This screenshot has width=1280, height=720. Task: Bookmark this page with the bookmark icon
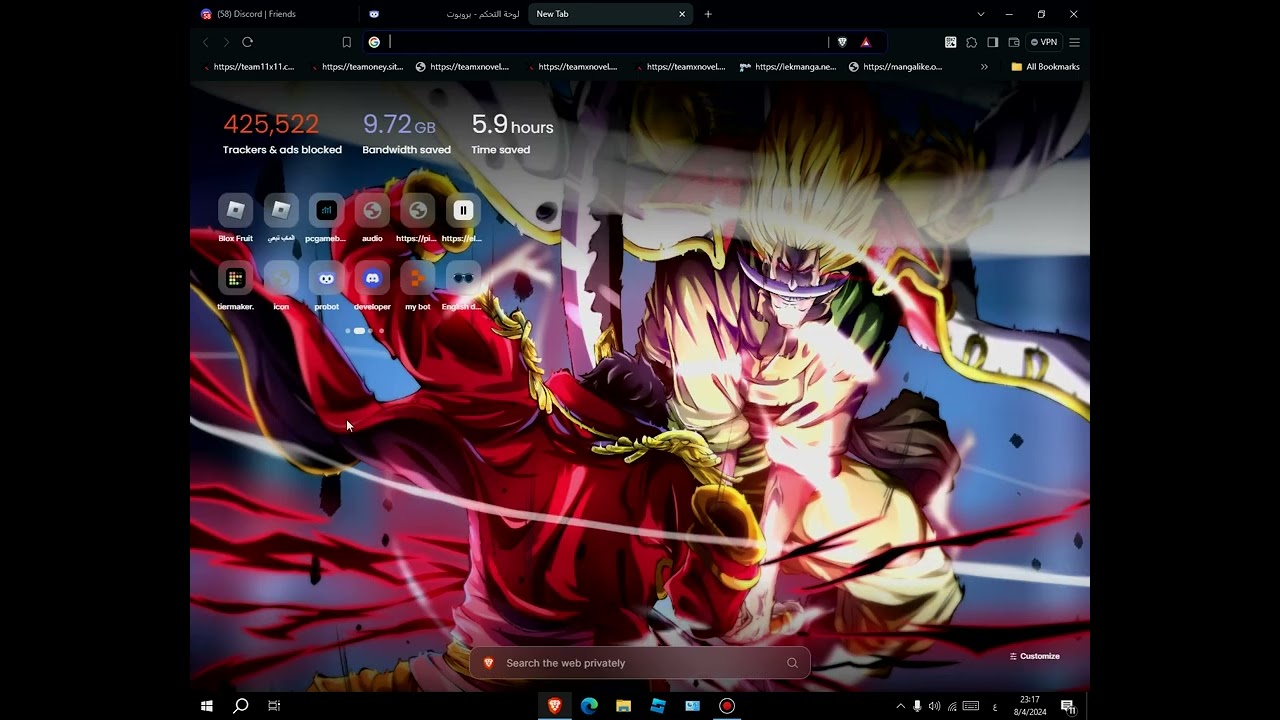pyautogui.click(x=347, y=42)
